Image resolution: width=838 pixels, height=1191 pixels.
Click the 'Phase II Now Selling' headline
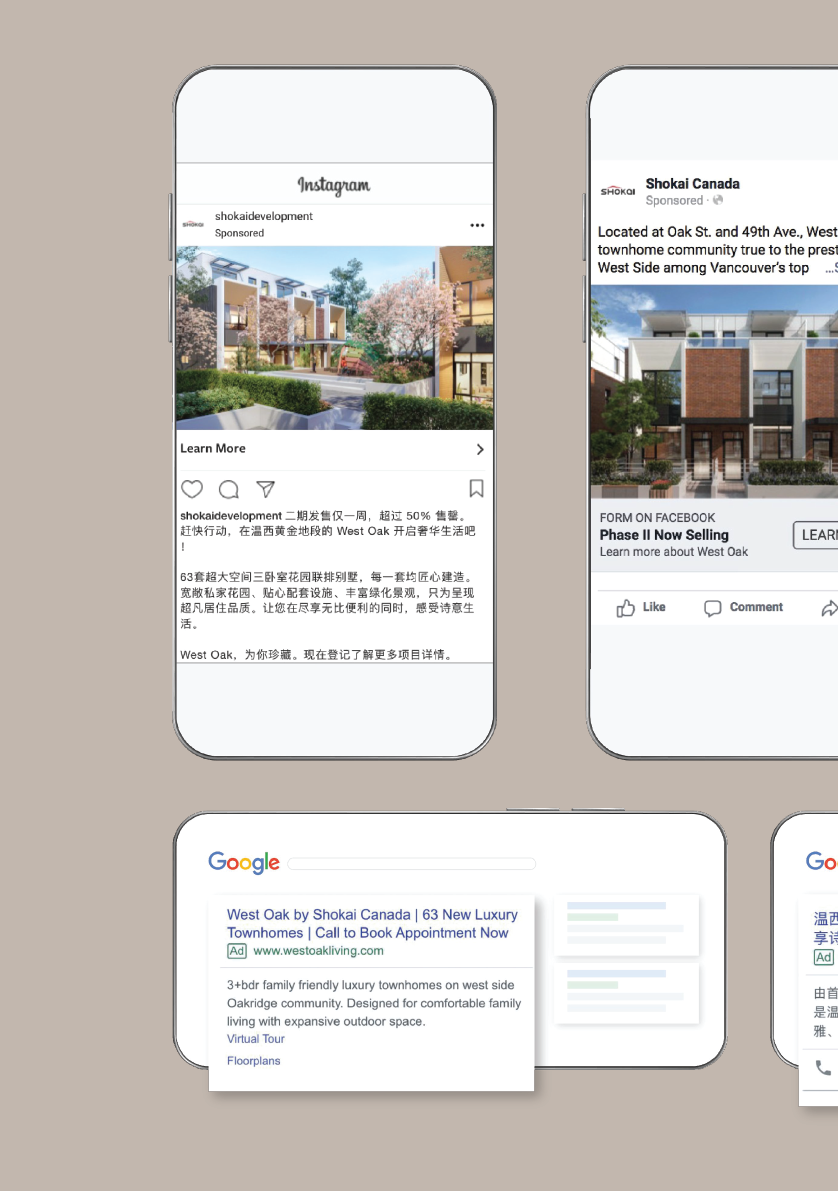pos(664,535)
